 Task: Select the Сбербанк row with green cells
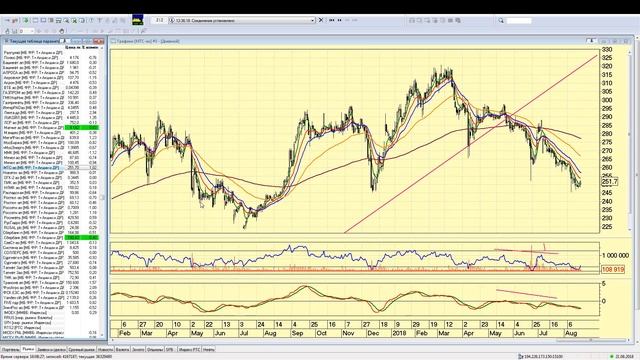coord(51,238)
